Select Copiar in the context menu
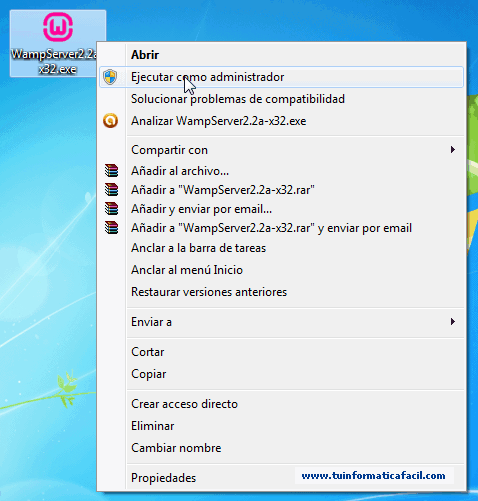The width and height of the screenshot is (478, 501). tap(281, 374)
